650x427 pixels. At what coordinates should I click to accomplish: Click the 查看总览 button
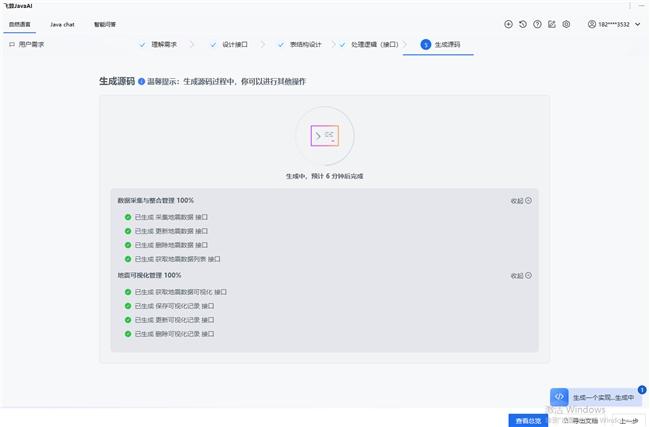click(528, 421)
